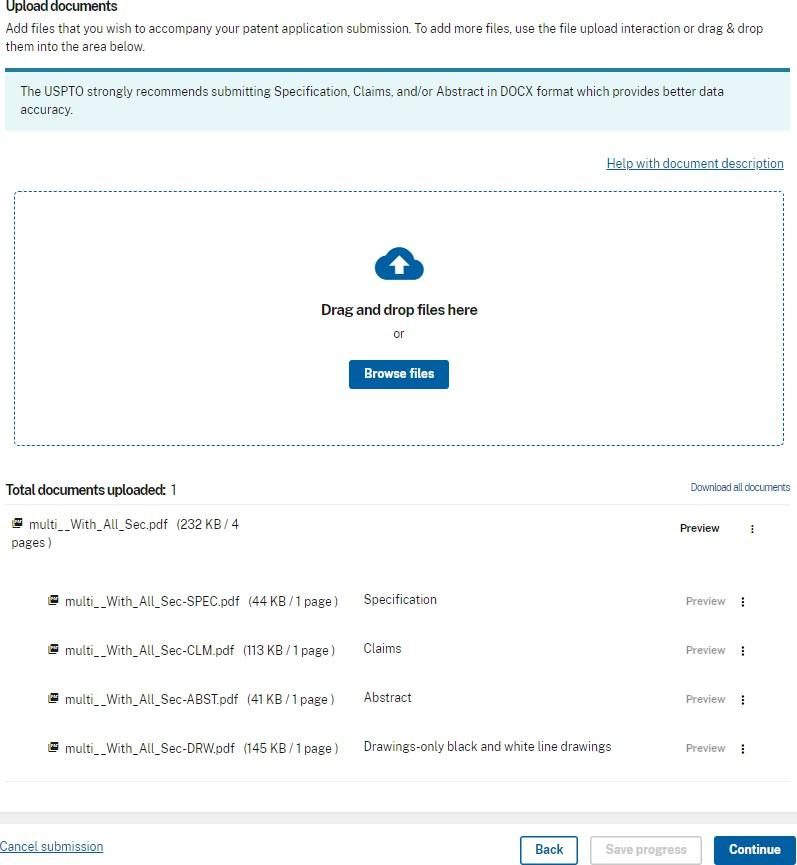
Task: Click file icon beside multi__With_All_Sec-DRW.pdf
Action: pos(53,747)
